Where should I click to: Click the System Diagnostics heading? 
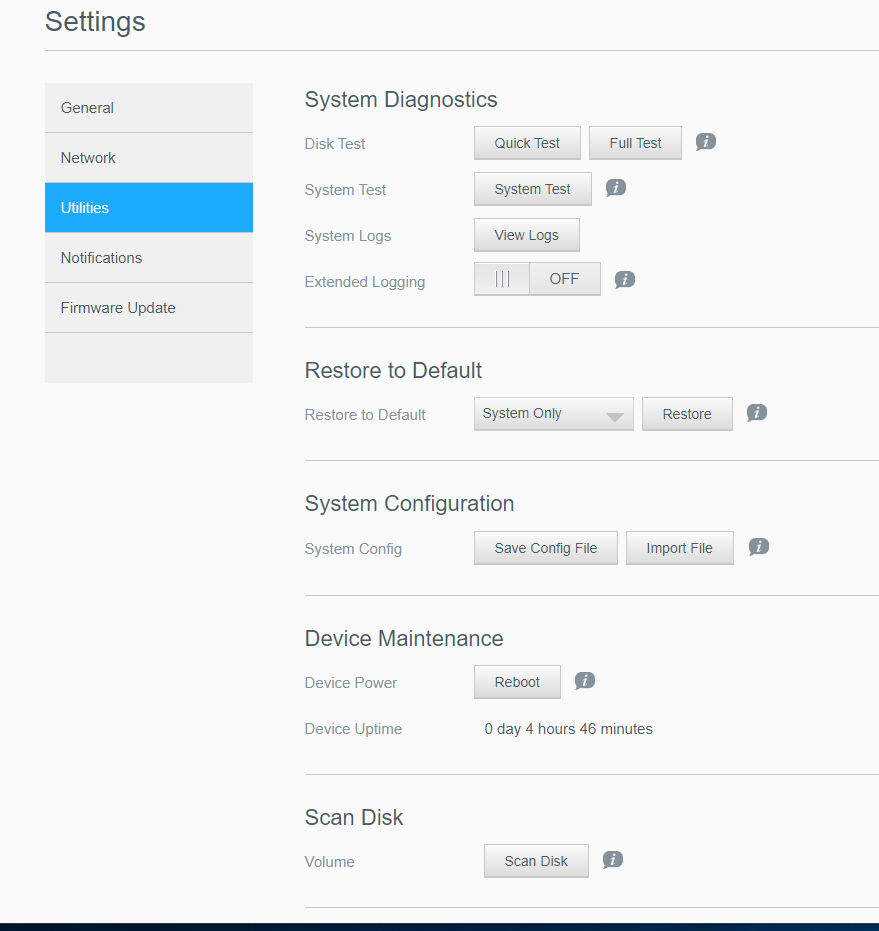click(x=401, y=100)
